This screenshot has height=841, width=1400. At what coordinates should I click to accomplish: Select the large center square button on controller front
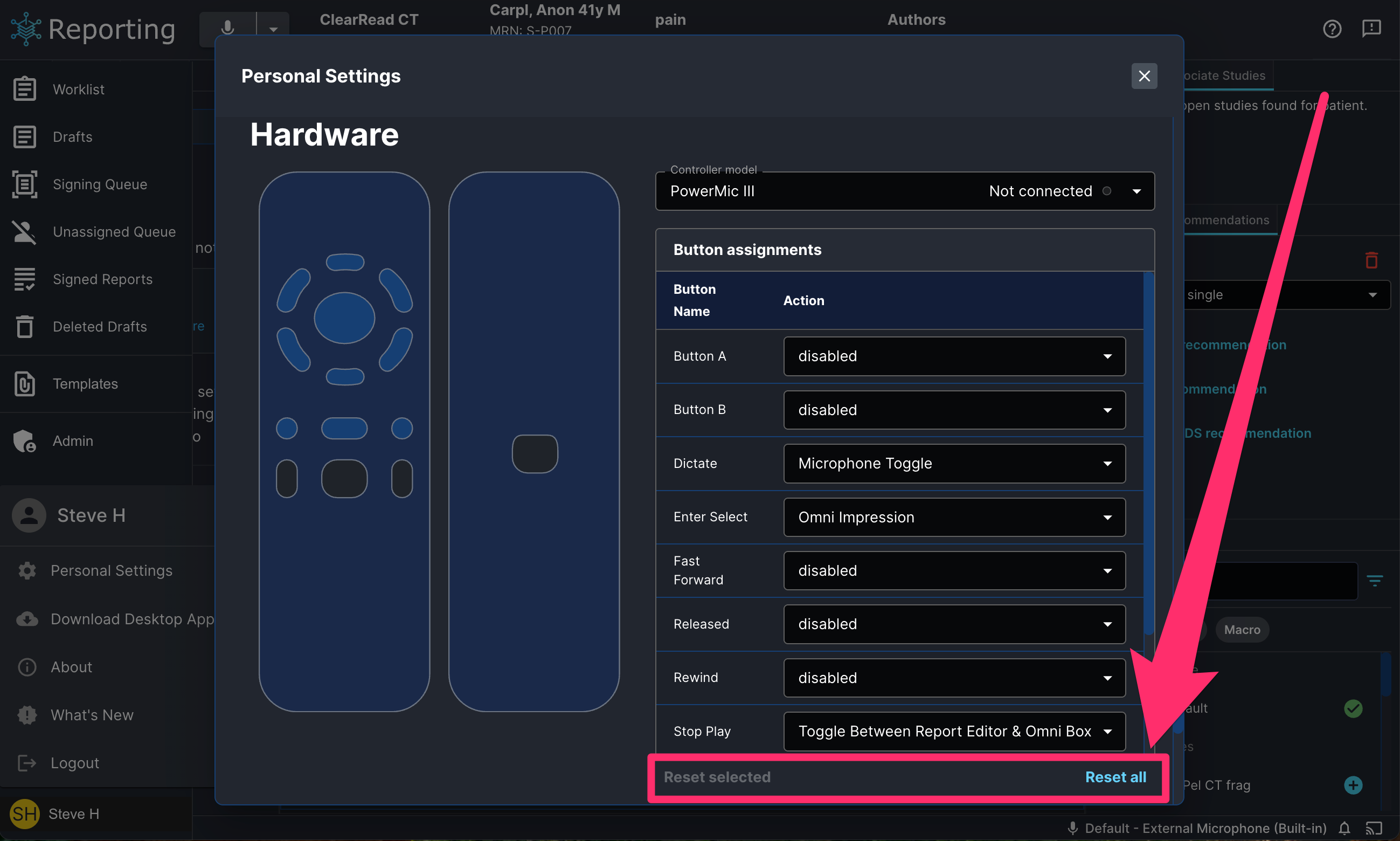click(344, 478)
